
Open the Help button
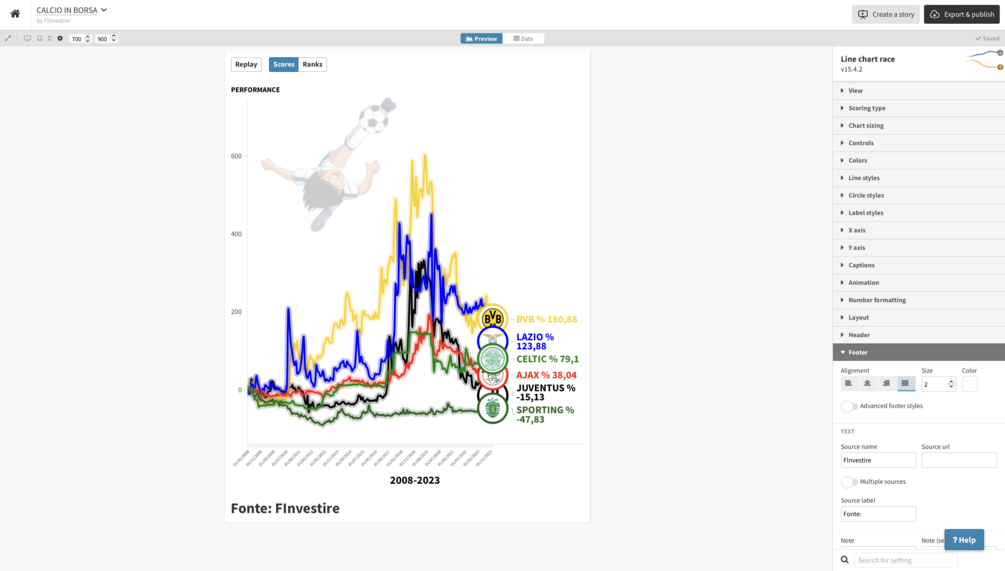coord(964,540)
